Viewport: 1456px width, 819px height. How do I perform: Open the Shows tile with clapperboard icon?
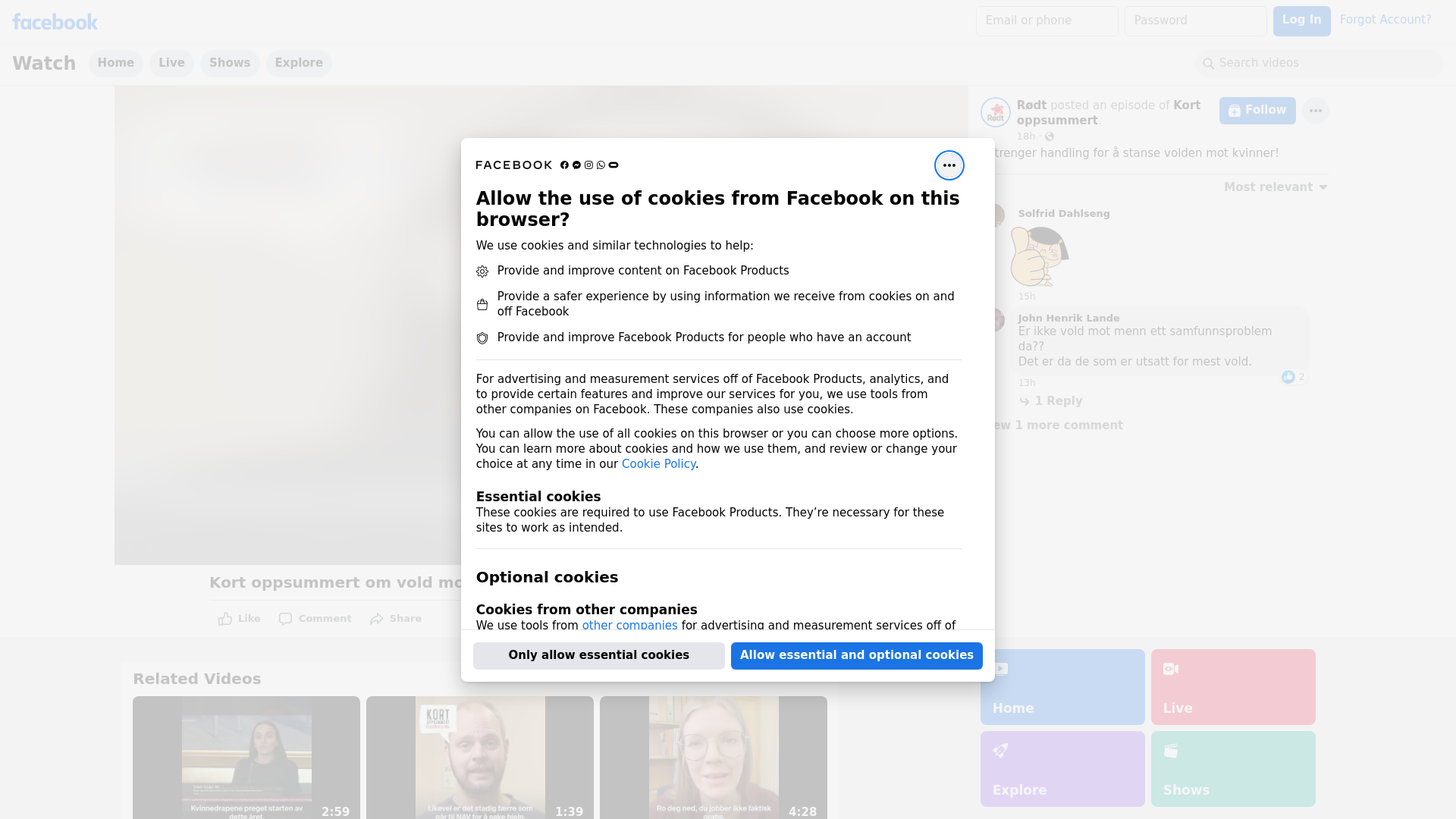1233,768
